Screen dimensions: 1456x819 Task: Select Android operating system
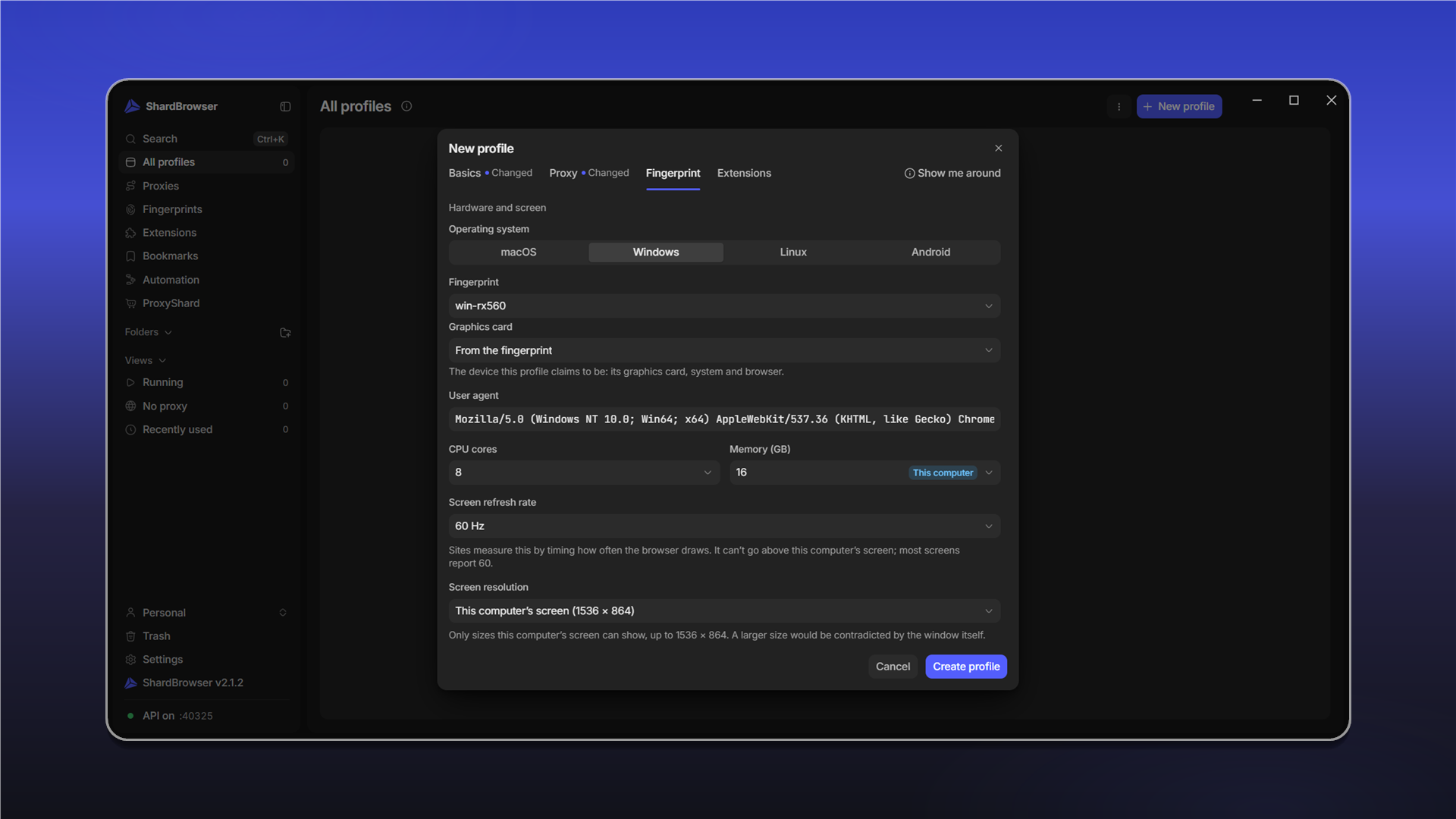[930, 253]
